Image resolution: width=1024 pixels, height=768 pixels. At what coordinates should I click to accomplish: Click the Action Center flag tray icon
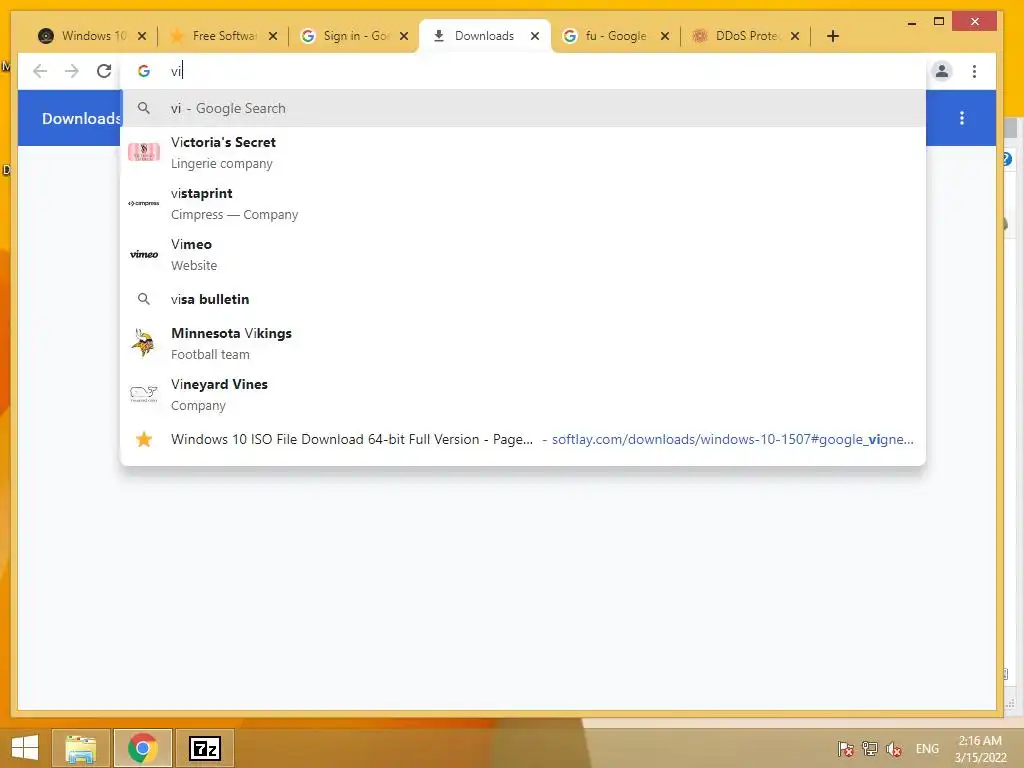click(846, 749)
